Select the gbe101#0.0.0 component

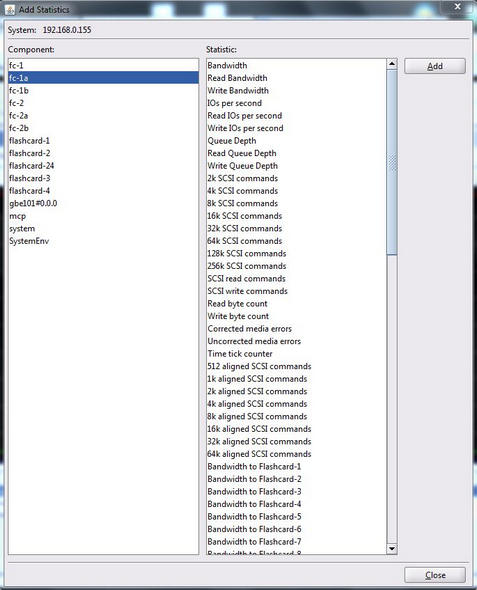103,203
